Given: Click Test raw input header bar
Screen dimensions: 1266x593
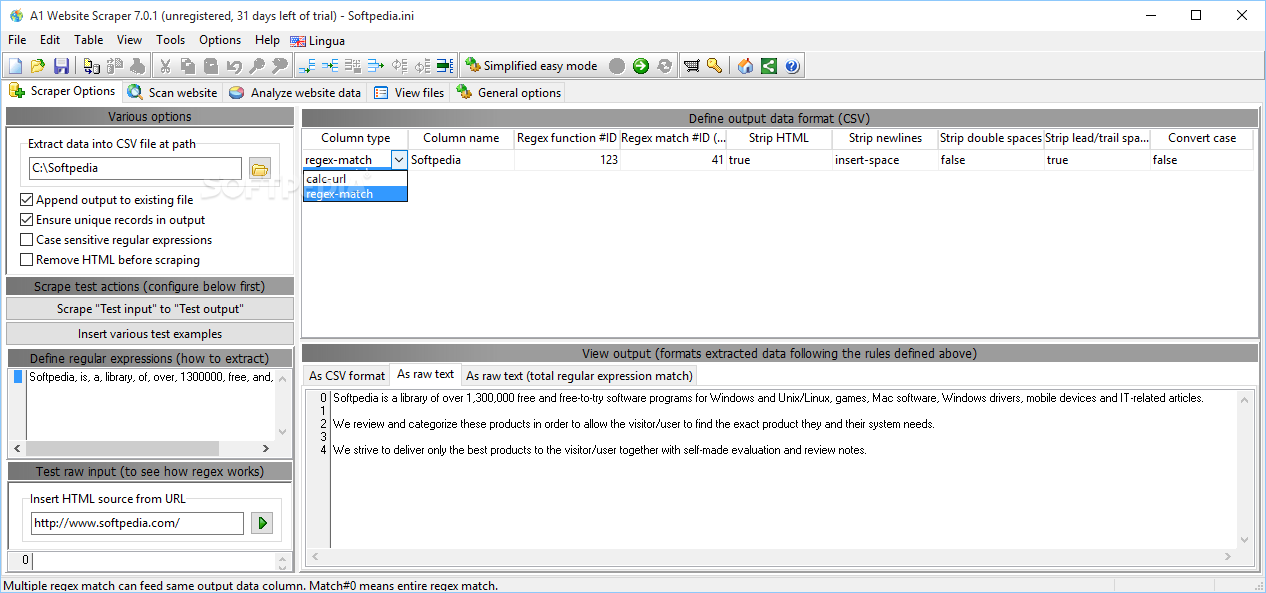Looking at the screenshot, I should coord(150,471).
